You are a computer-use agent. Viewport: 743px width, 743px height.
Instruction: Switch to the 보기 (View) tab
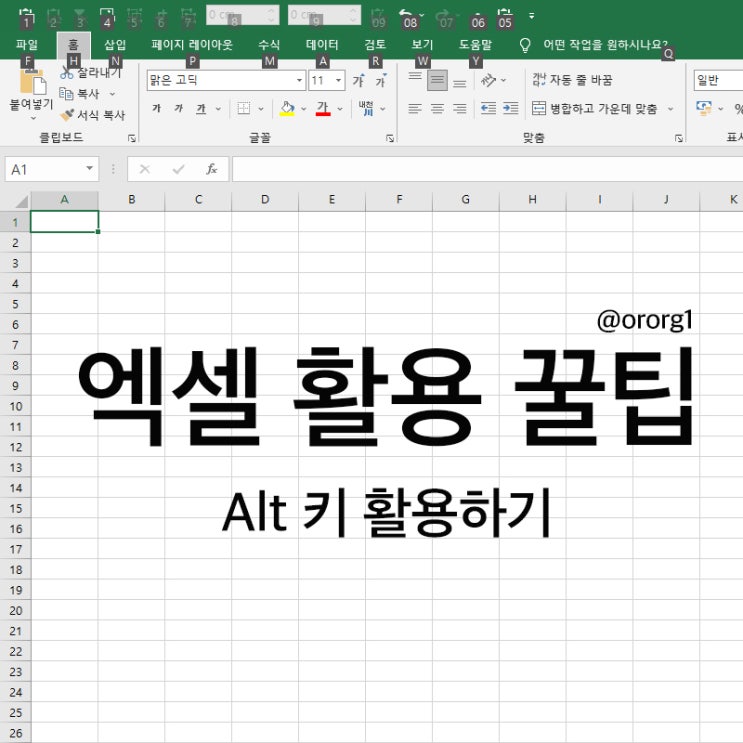click(x=422, y=45)
